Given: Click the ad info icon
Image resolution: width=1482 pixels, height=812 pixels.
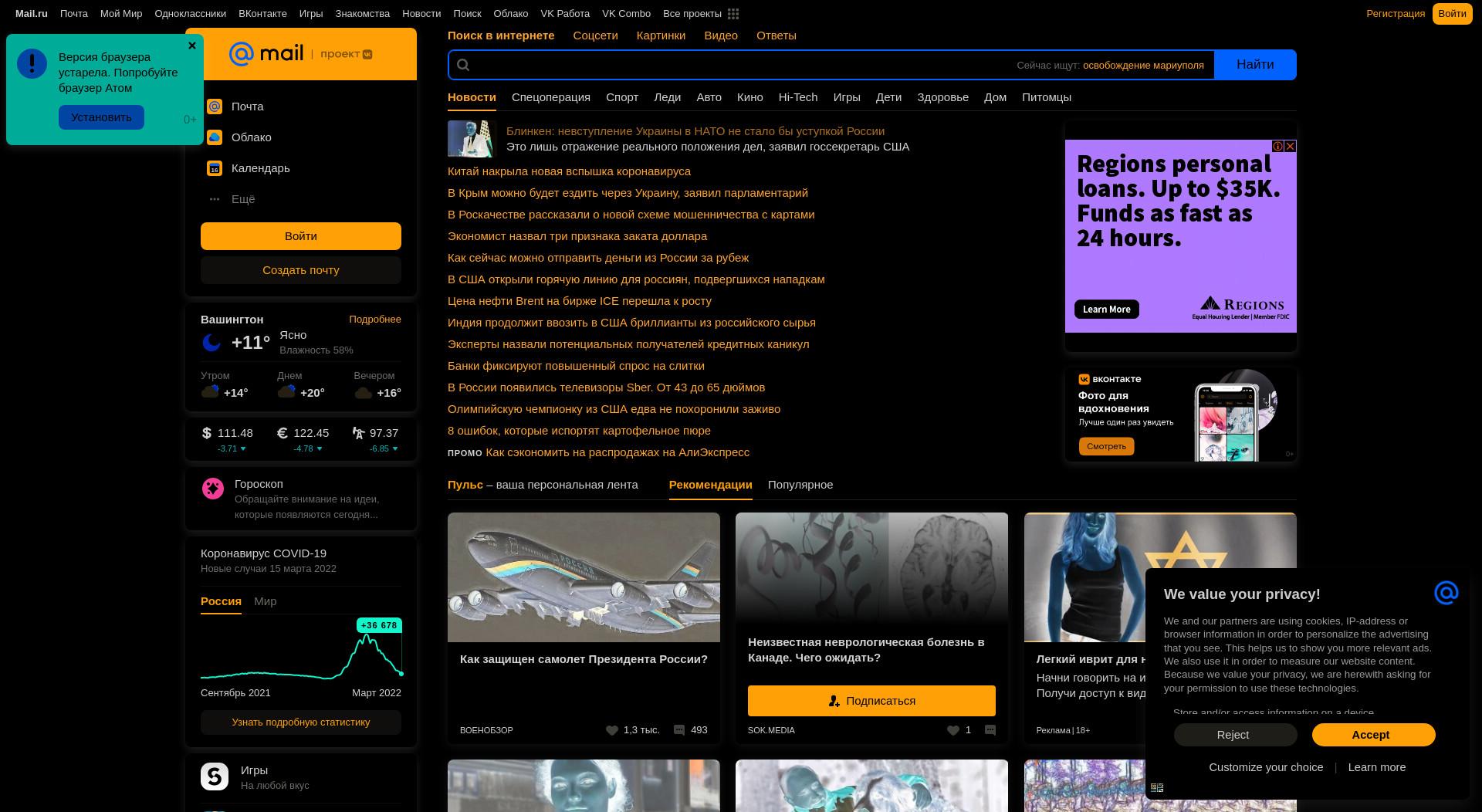Looking at the screenshot, I should [1277, 146].
